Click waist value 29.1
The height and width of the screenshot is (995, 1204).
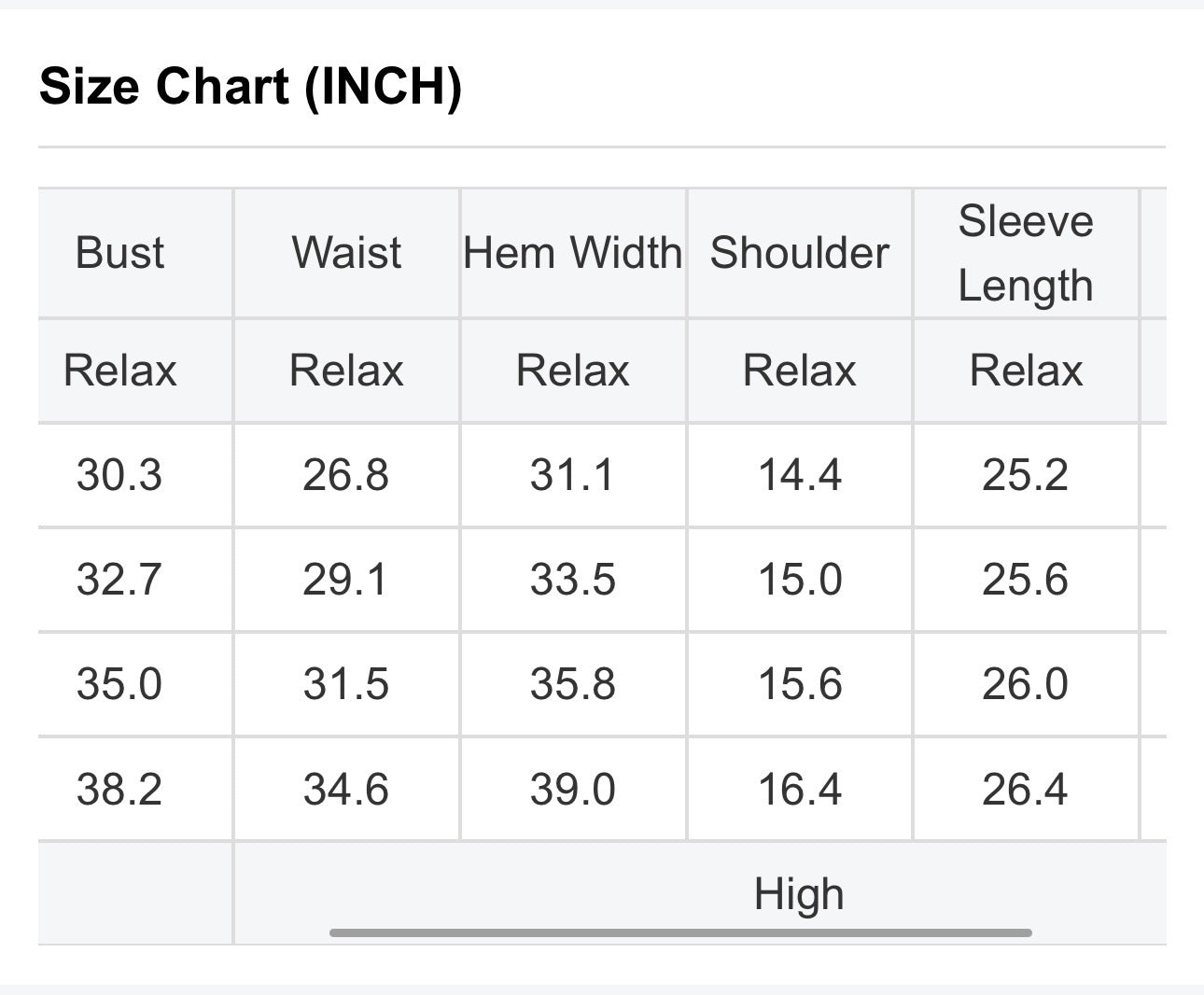pos(345,580)
